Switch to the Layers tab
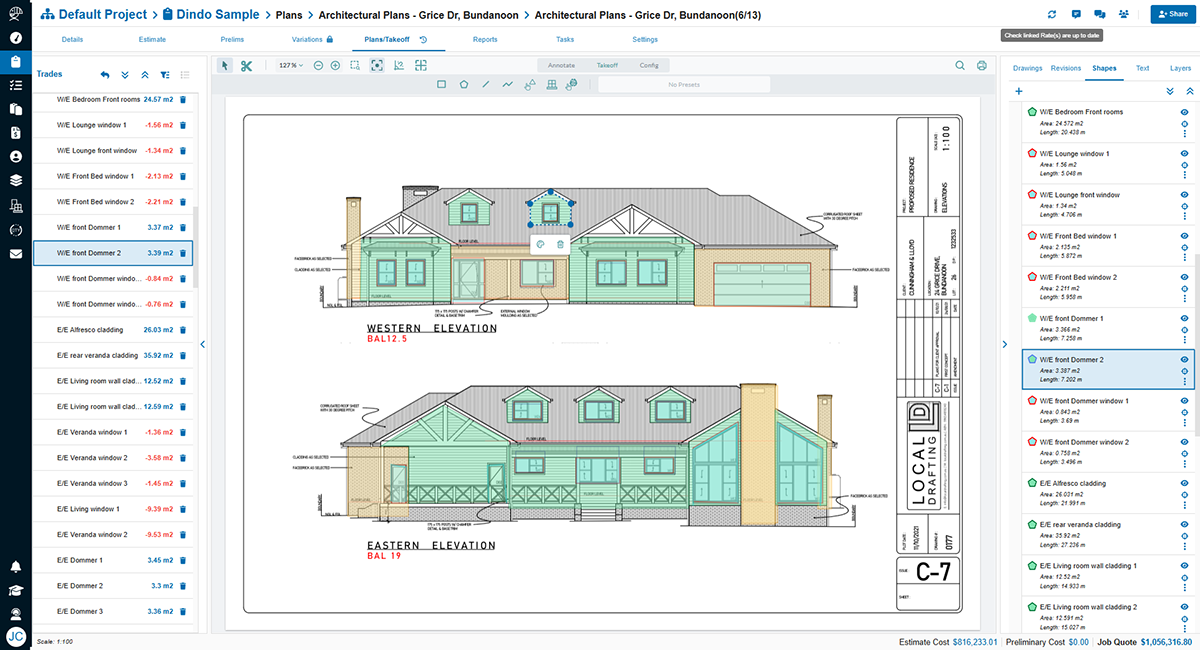The image size is (1200, 650). [x=1180, y=68]
